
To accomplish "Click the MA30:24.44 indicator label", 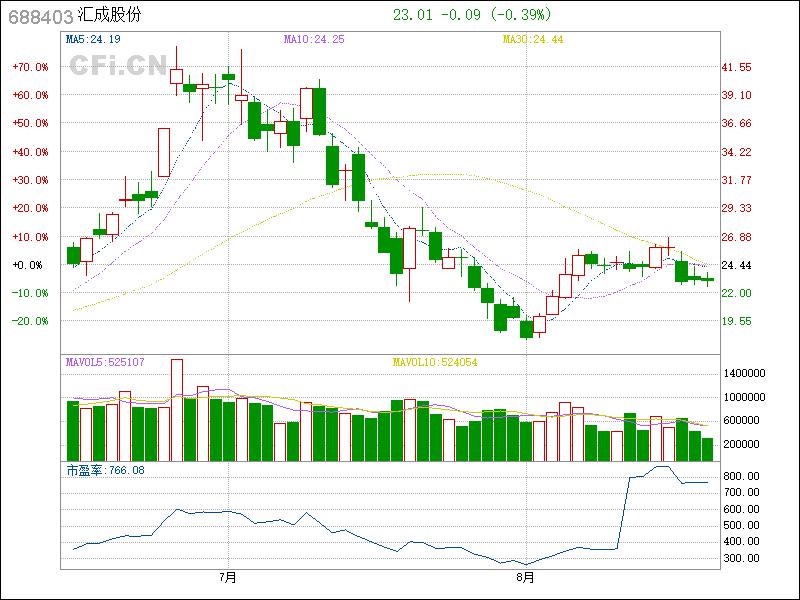I will [x=533, y=39].
